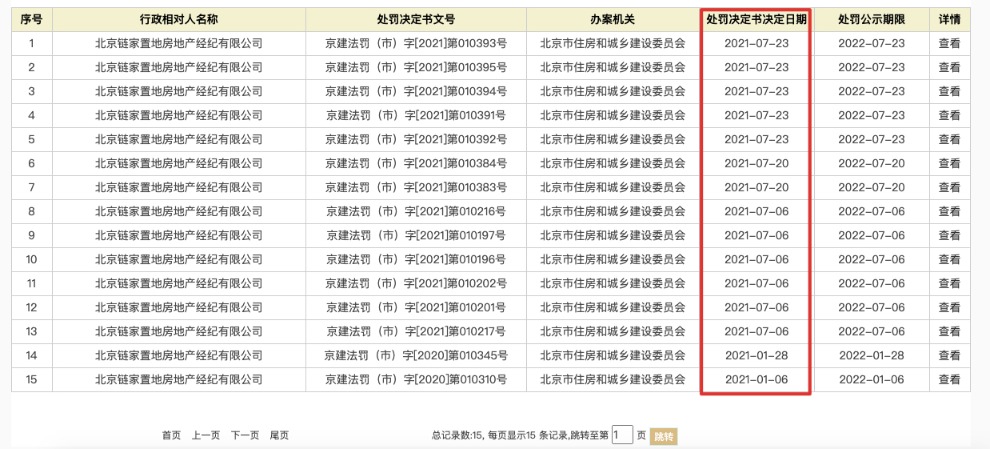Image resolution: width=990 pixels, height=449 pixels.
Task: Select document number 第010201号 cell
Action: 416,308
